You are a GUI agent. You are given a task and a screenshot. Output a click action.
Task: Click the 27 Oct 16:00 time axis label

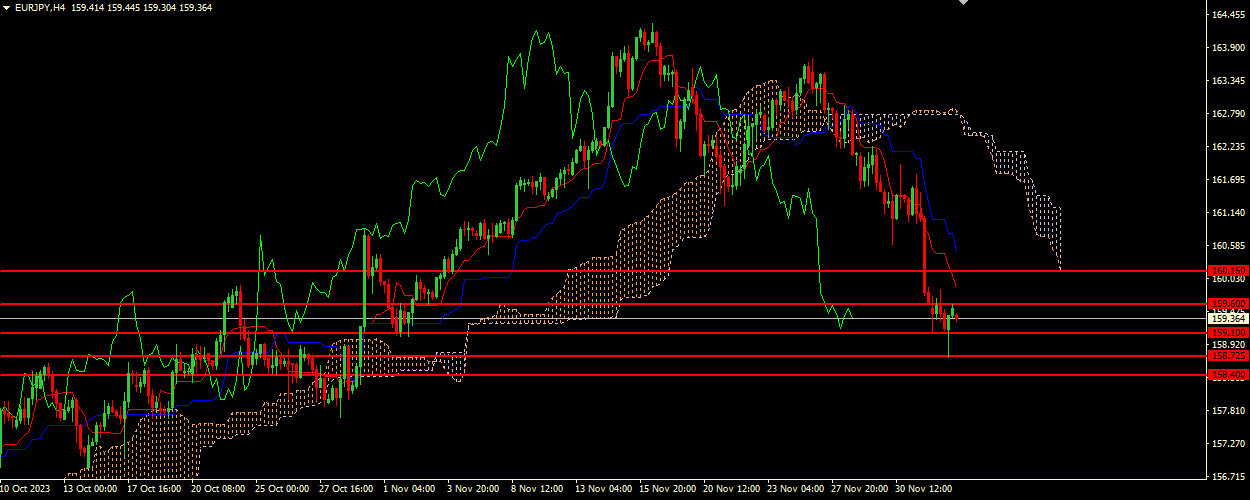pos(346,490)
